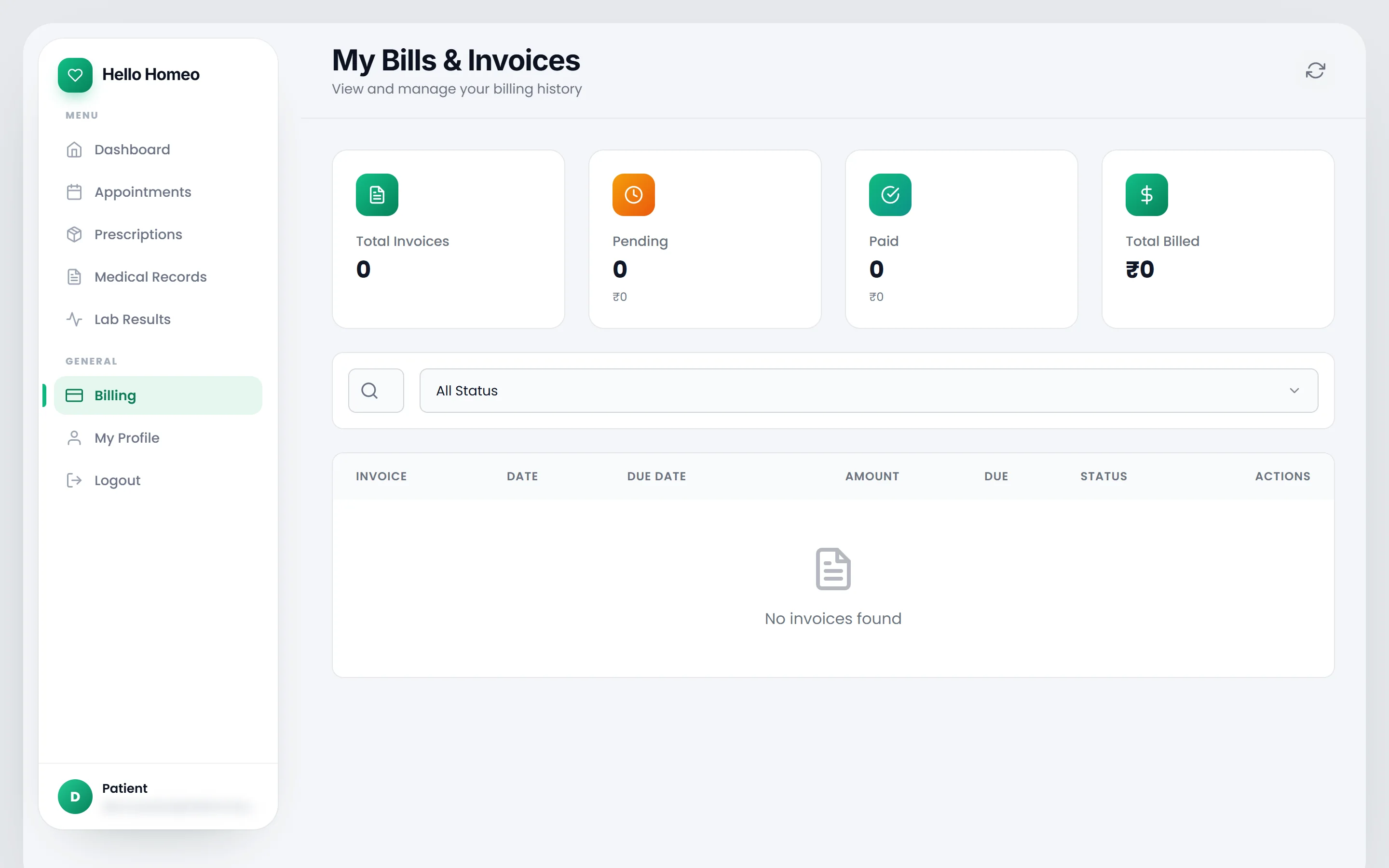Click the DUE column header
The width and height of the screenshot is (1389, 868).
point(996,476)
